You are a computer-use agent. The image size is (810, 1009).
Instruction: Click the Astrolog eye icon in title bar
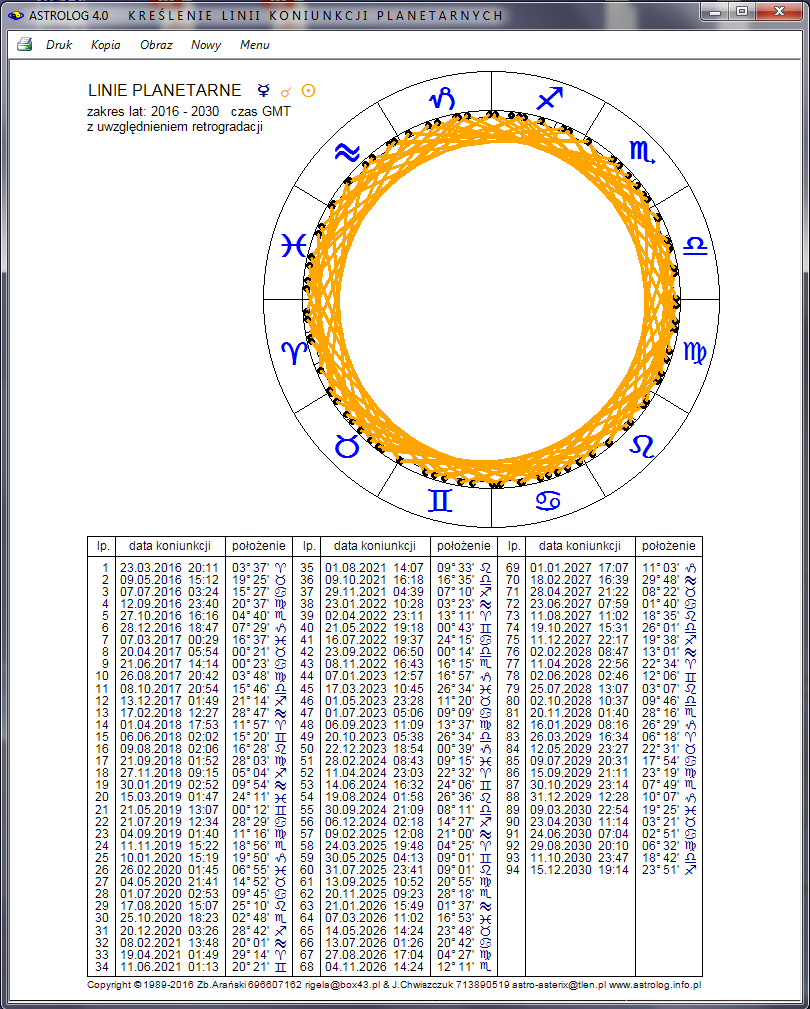coord(16,15)
